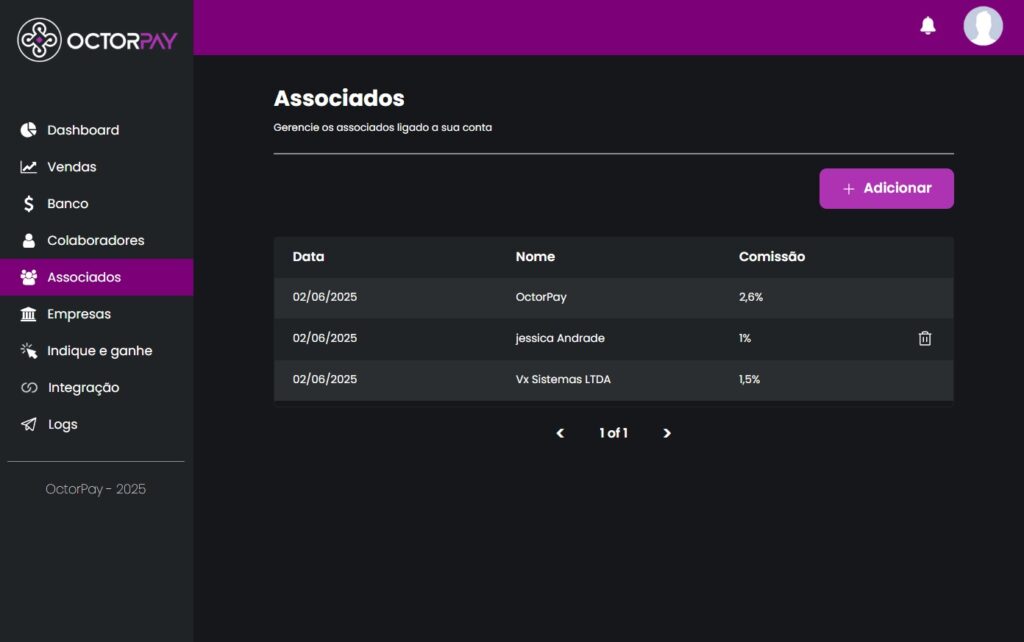Open Dashboard menu item

[97, 130]
